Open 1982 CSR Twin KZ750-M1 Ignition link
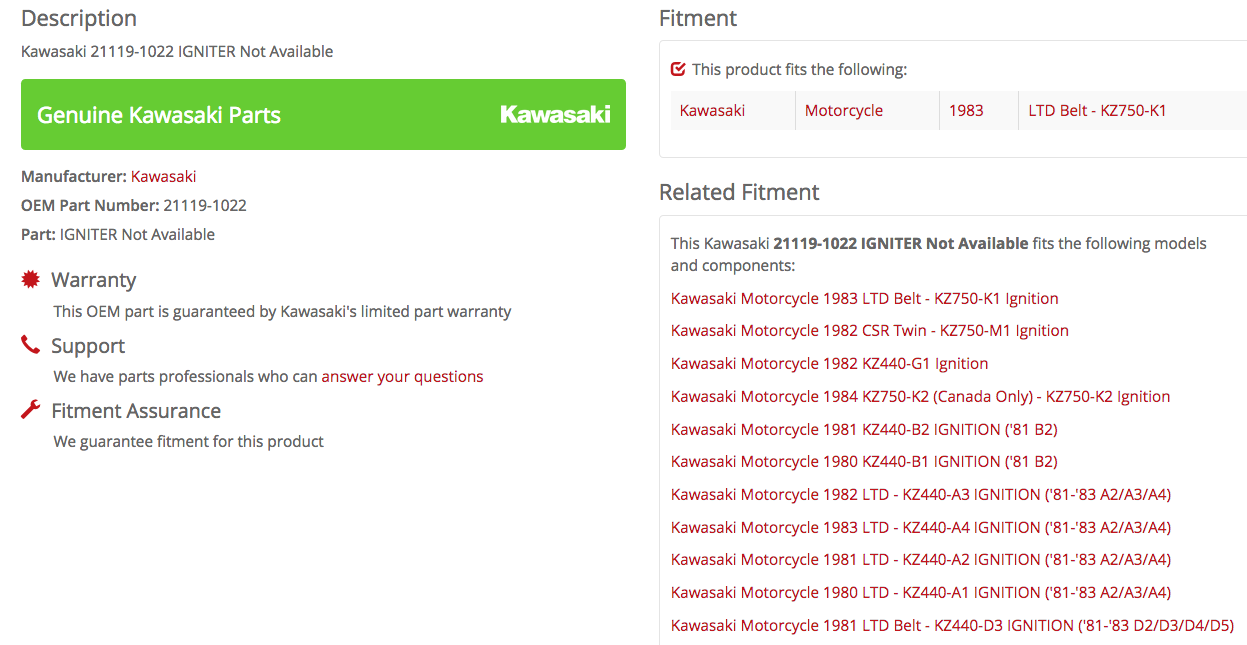The height and width of the screenshot is (645, 1247). pos(869,331)
